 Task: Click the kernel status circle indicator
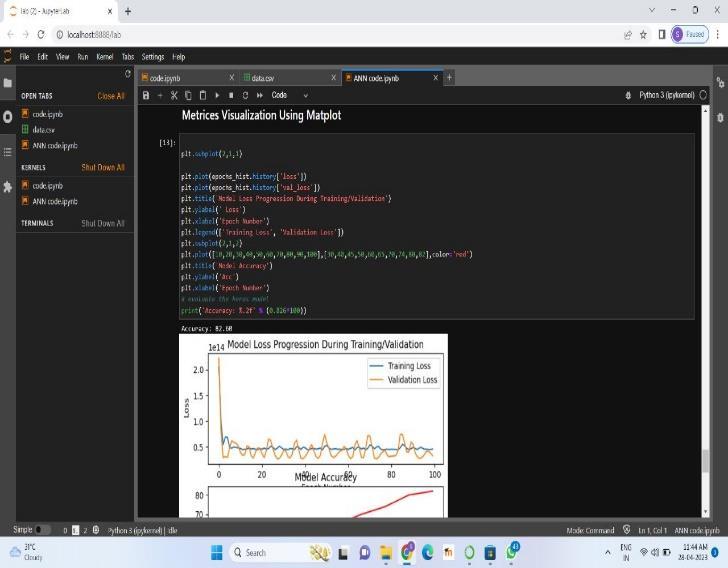pos(703,95)
